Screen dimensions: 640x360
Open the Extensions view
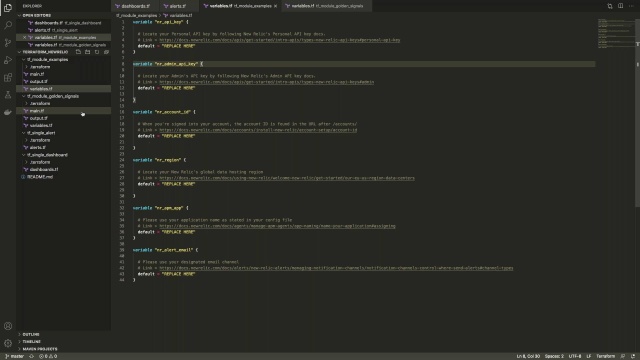coord(8,78)
